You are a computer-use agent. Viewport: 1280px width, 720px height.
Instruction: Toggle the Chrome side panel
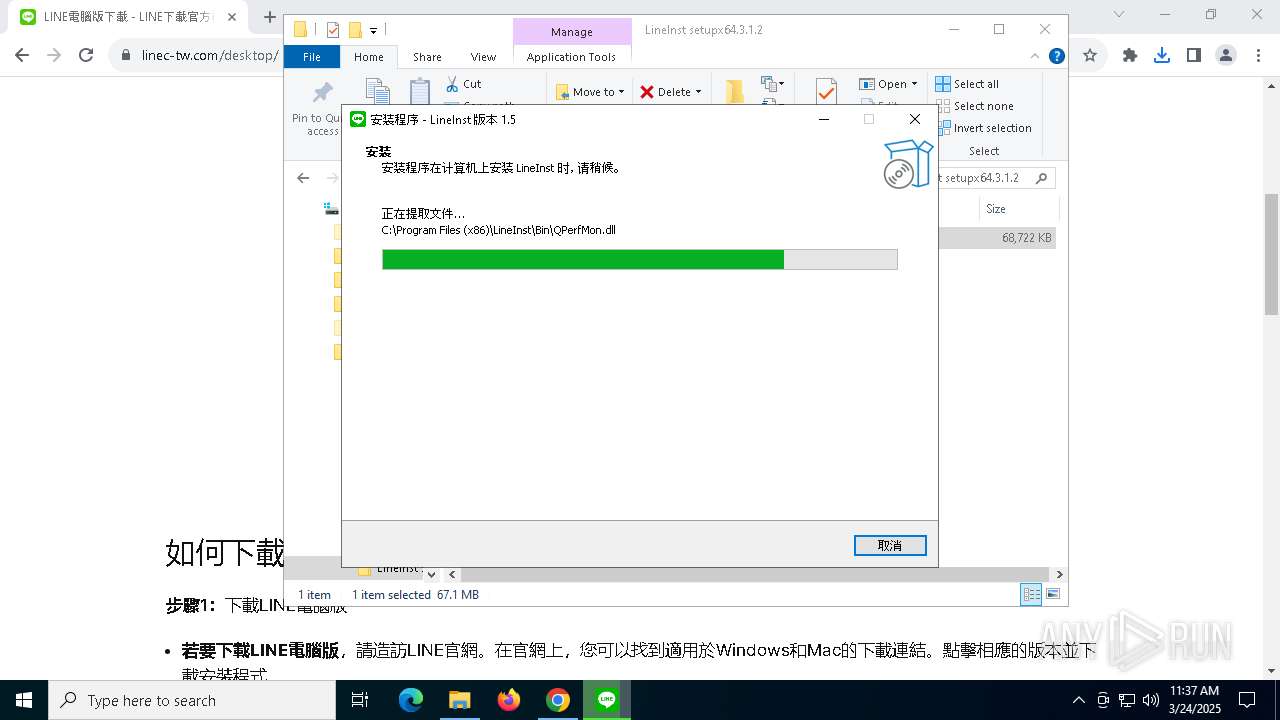(1194, 55)
